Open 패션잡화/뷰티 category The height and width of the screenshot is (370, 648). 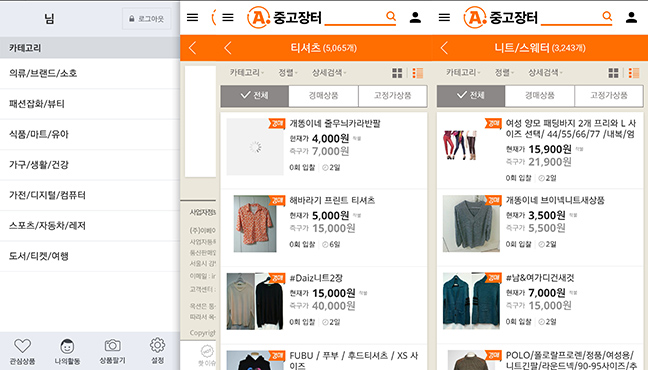pos(90,104)
